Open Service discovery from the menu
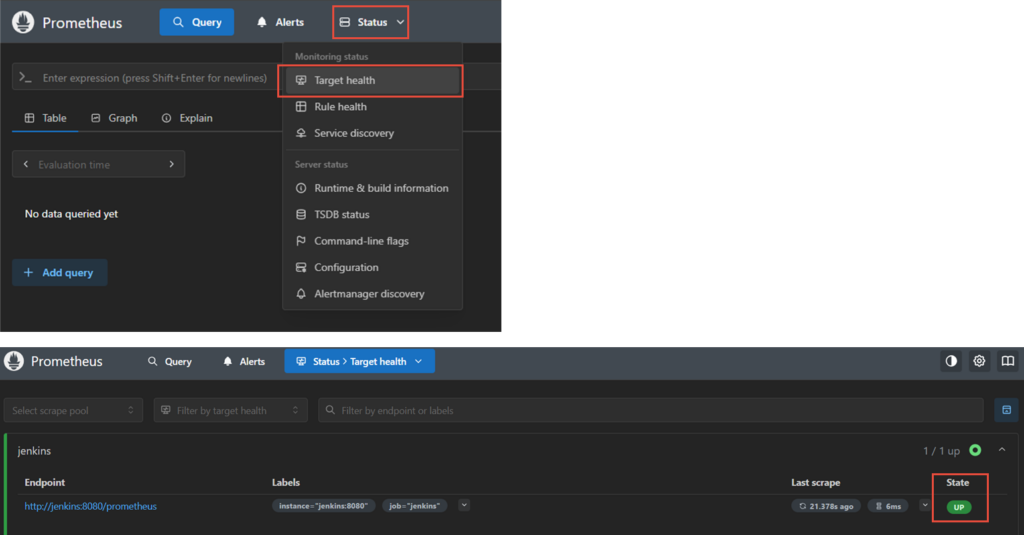This screenshot has width=1024, height=535. (354, 133)
